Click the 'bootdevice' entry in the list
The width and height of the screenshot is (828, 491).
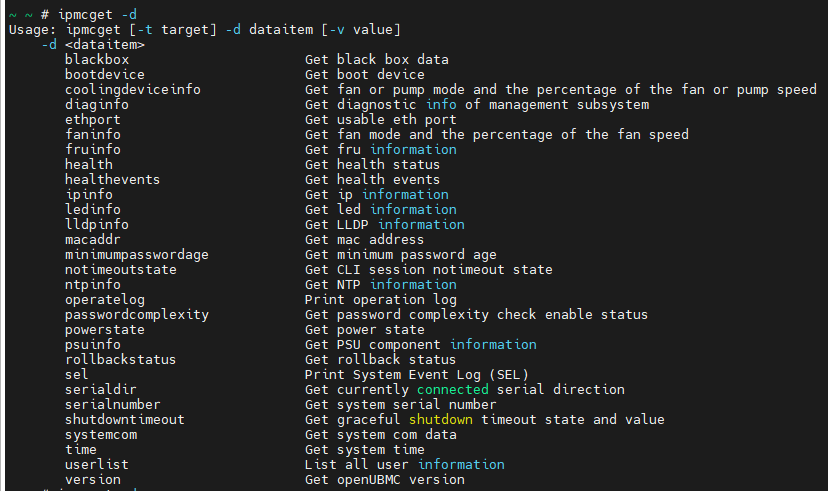click(x=104, y=75)
